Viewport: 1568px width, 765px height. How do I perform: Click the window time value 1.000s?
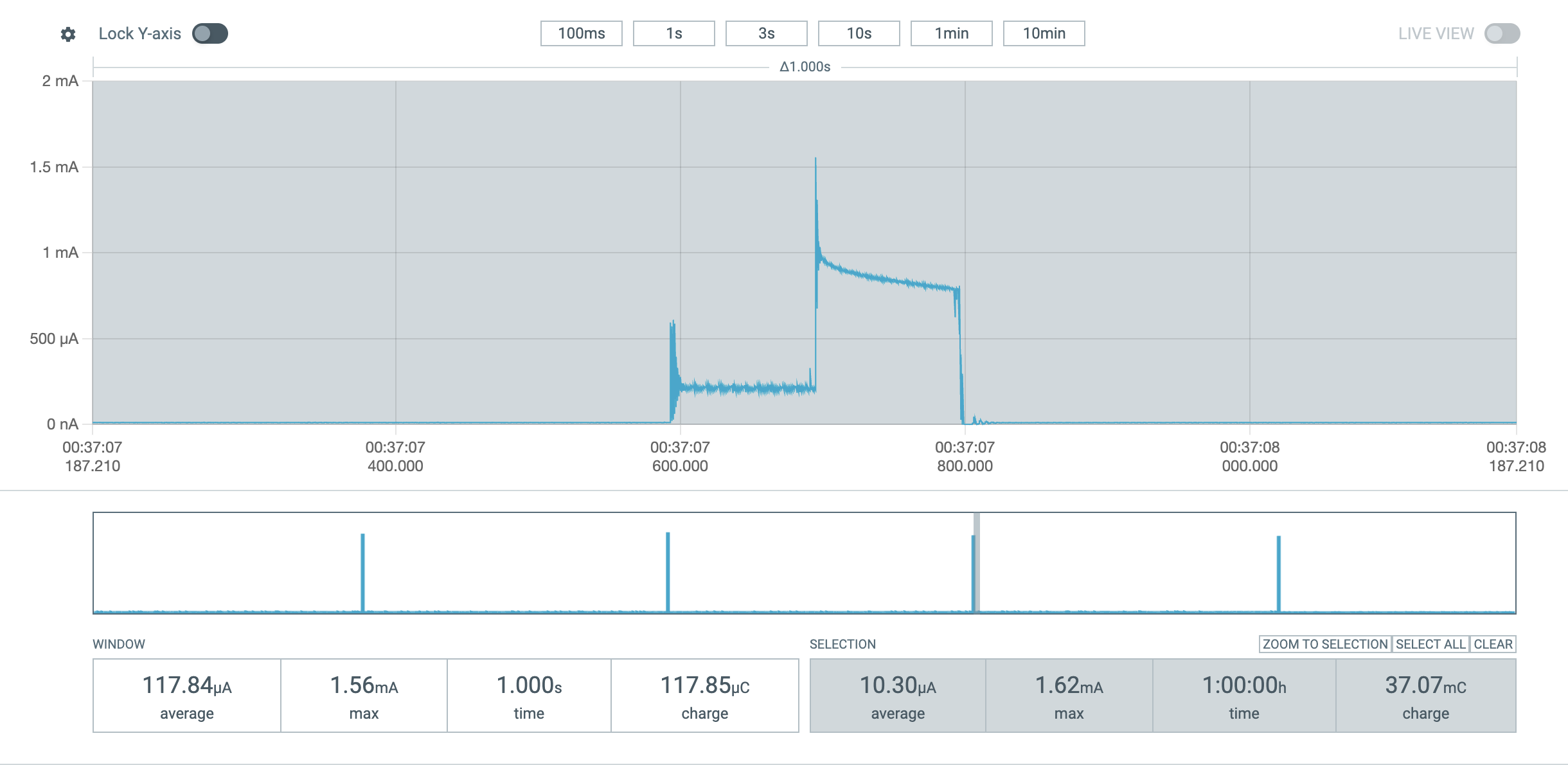tap(529, 685)
